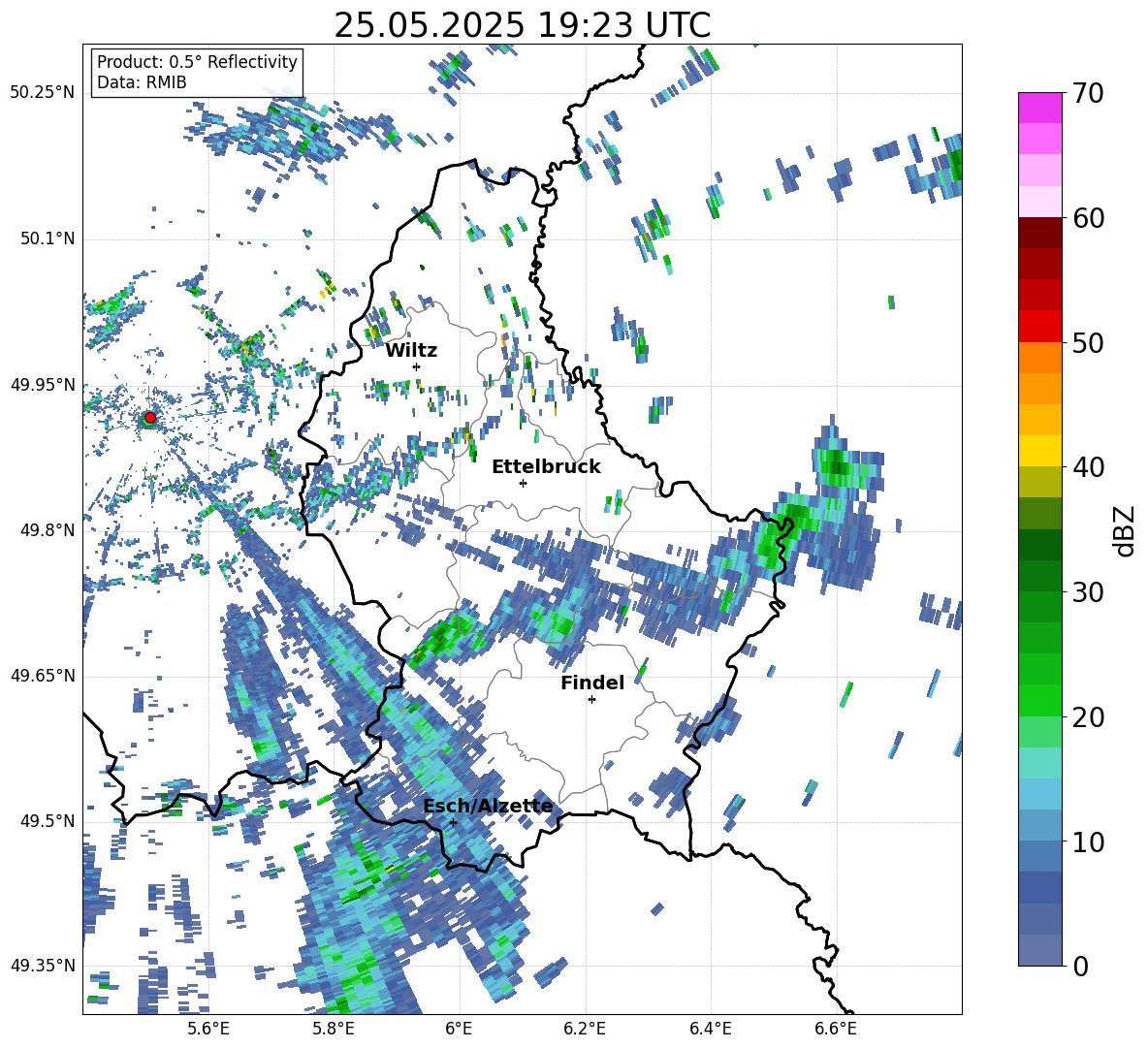
Task: Click the Ettelbruck station cross marker
Action: click(523, 483)
